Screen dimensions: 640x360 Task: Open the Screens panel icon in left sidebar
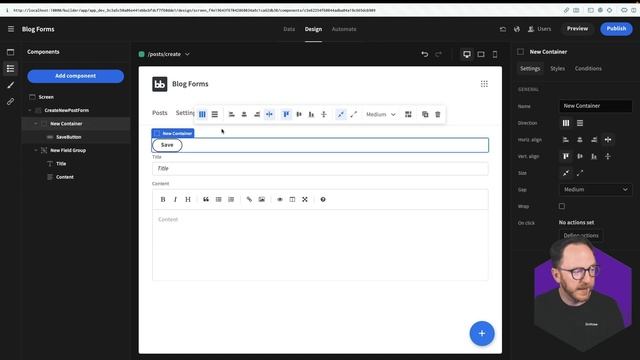coord(11,52)
